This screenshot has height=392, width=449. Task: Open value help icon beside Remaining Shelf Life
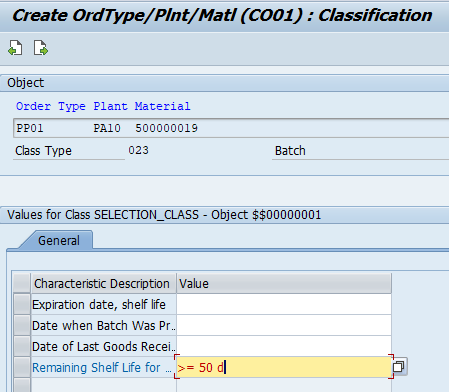coord(399,367)
